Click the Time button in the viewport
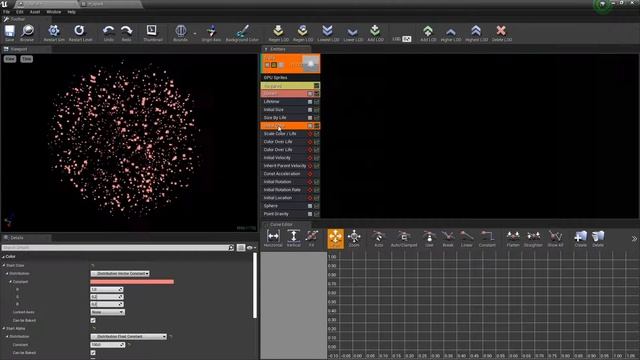This screenshot has width=640, height=360. 27,59
